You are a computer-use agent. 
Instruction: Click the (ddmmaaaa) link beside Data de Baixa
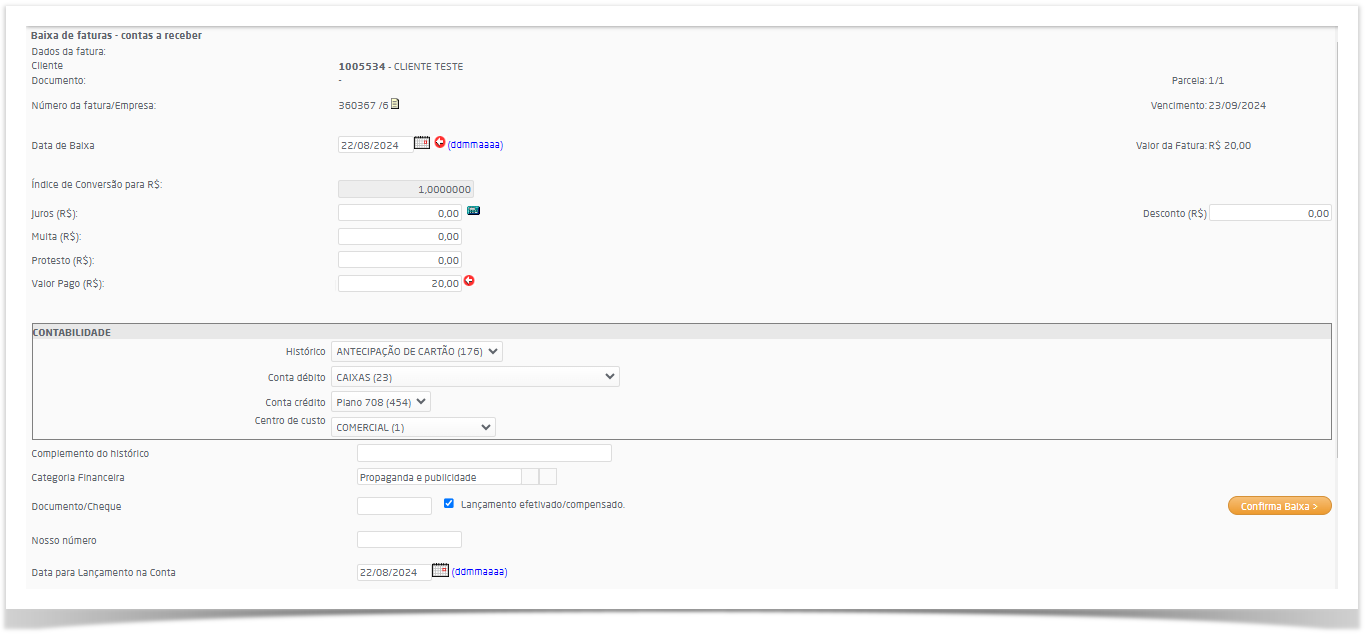pyautogui.click(x=475, y=145)
